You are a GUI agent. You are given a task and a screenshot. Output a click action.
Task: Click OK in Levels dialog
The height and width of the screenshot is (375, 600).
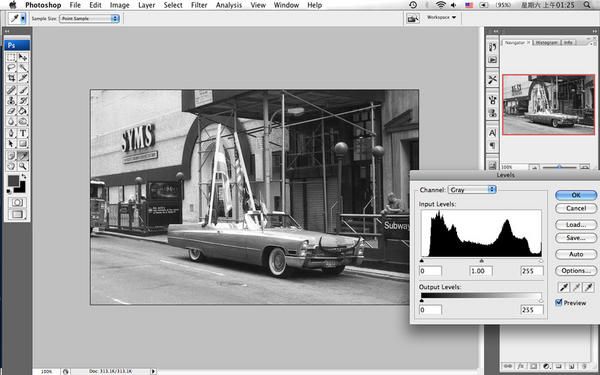pos(576,195)
